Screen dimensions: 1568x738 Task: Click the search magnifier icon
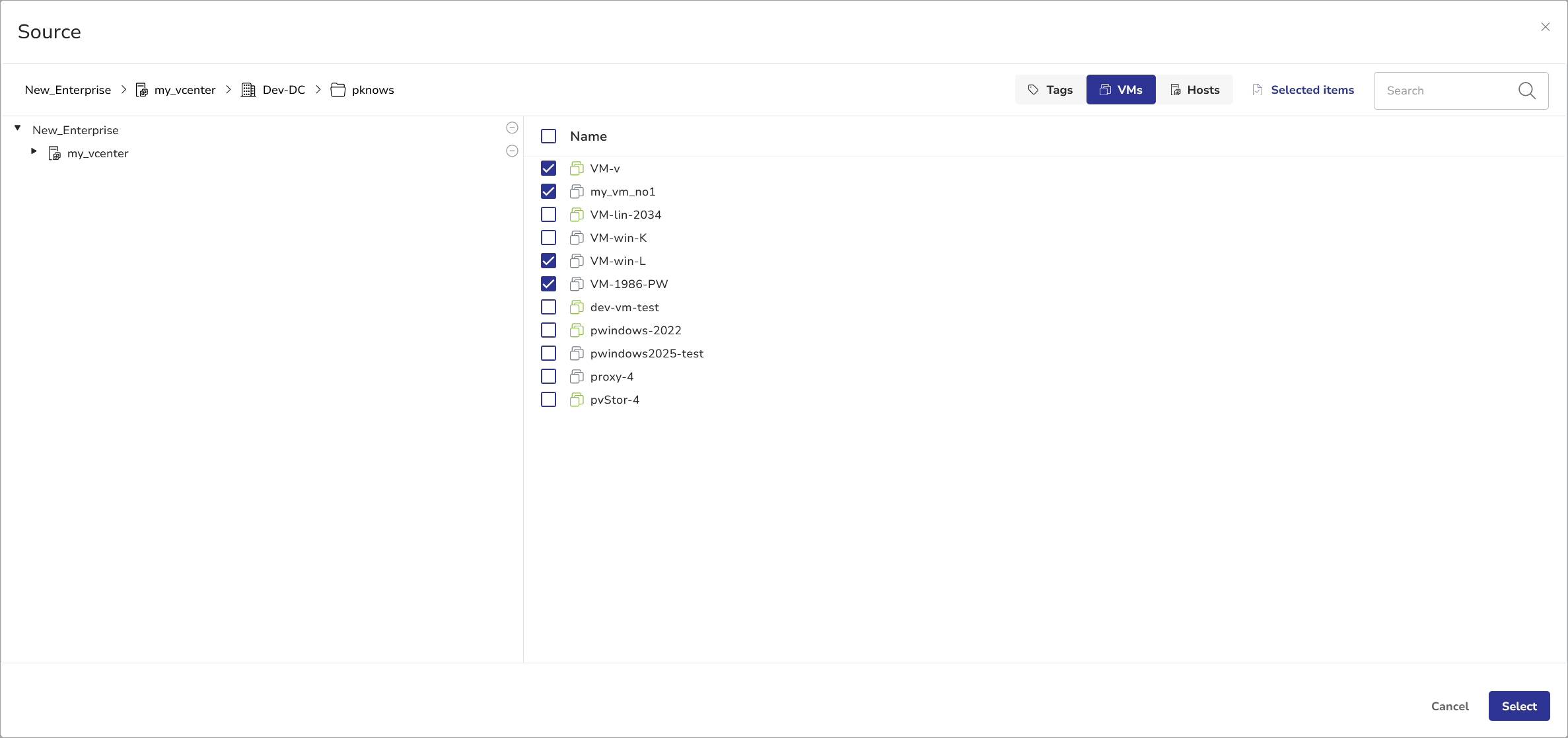1526,91
